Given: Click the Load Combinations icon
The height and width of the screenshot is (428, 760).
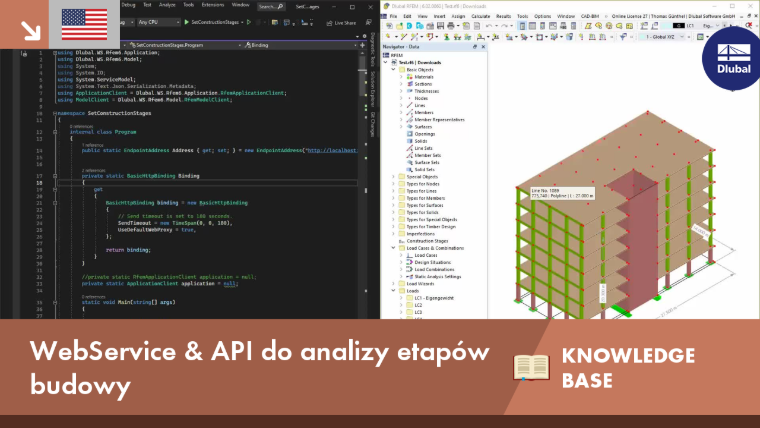Looking at the screenshot, I should click(410, 269).
